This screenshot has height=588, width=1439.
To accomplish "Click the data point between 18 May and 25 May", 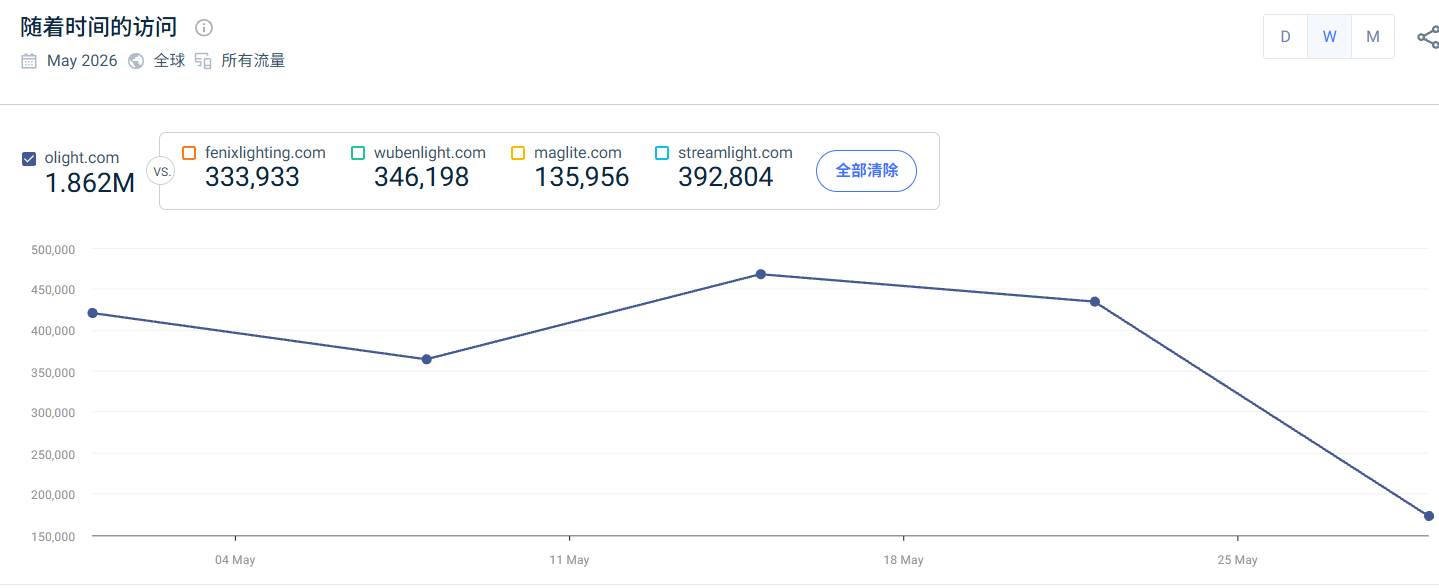I will click(x=1095, y=302).
